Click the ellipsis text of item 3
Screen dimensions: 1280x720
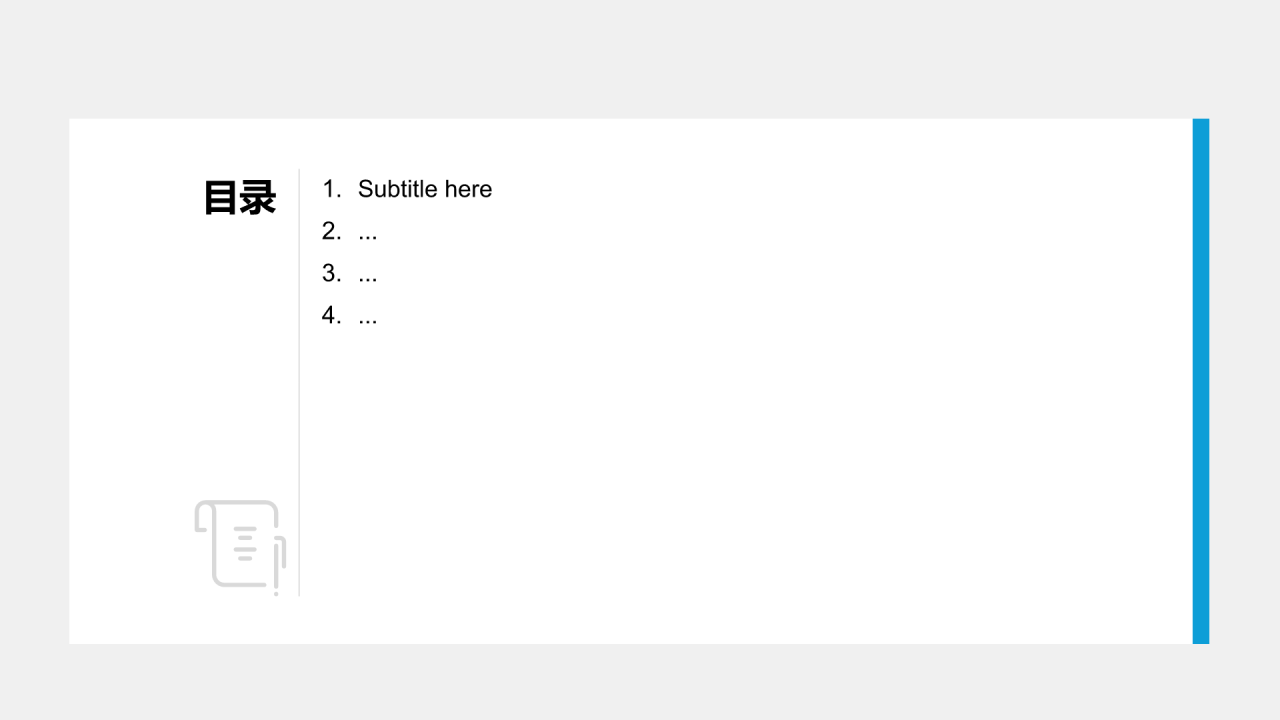tap(368, 279)
